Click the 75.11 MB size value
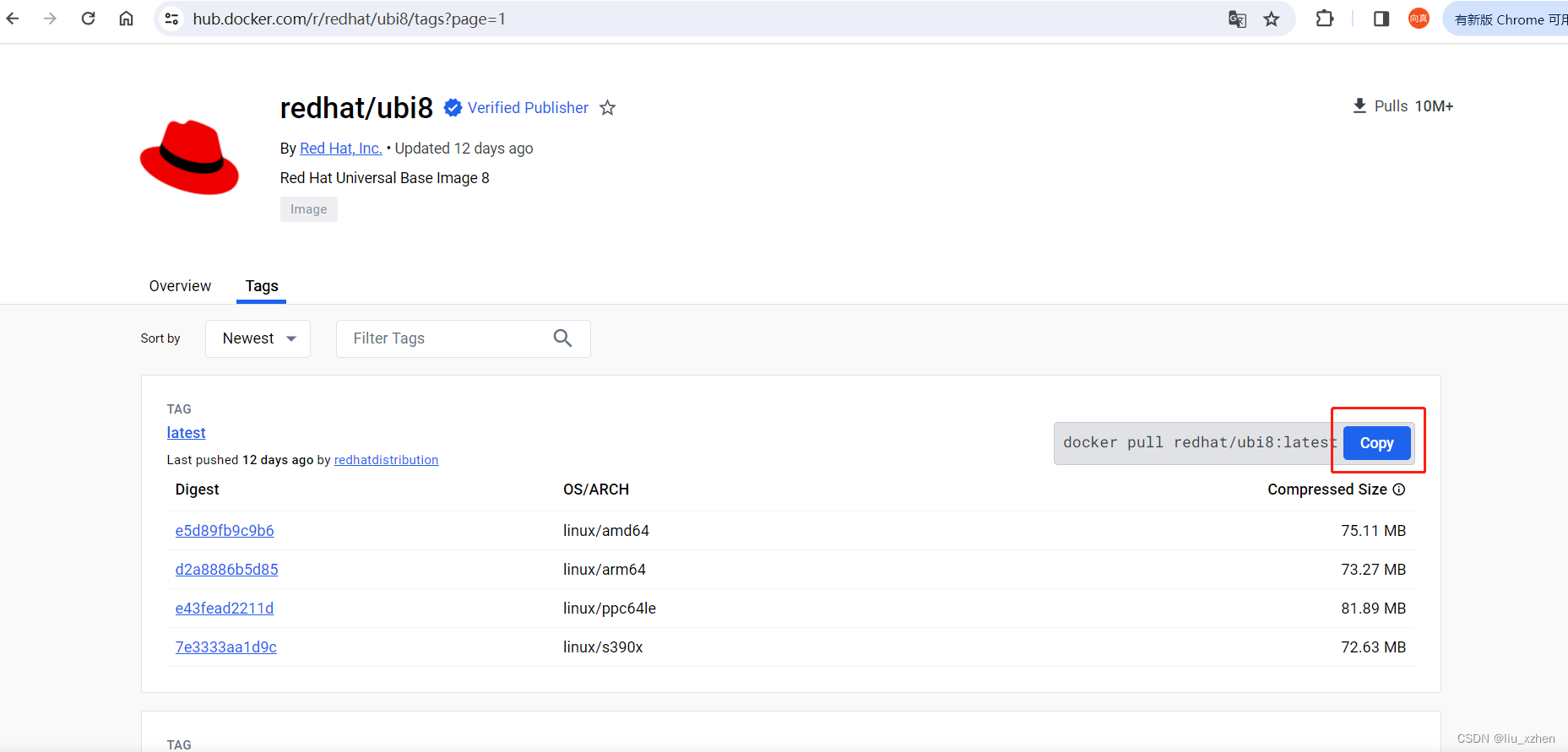 pos(1374,531)
